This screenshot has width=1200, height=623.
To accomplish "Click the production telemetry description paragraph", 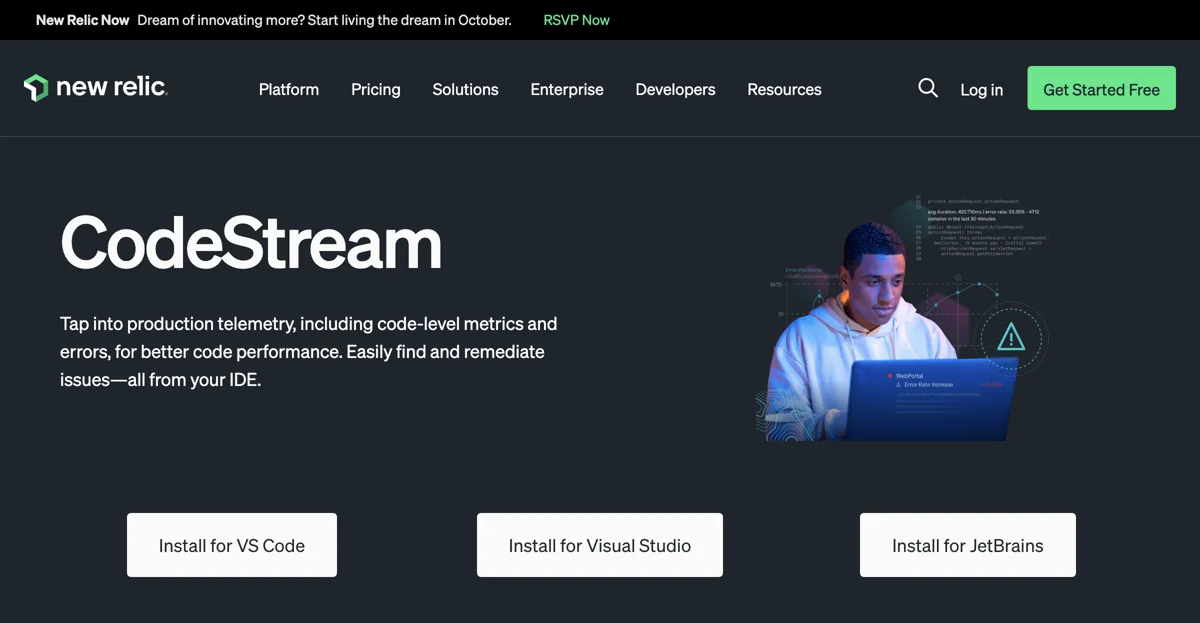I will 308,352.
